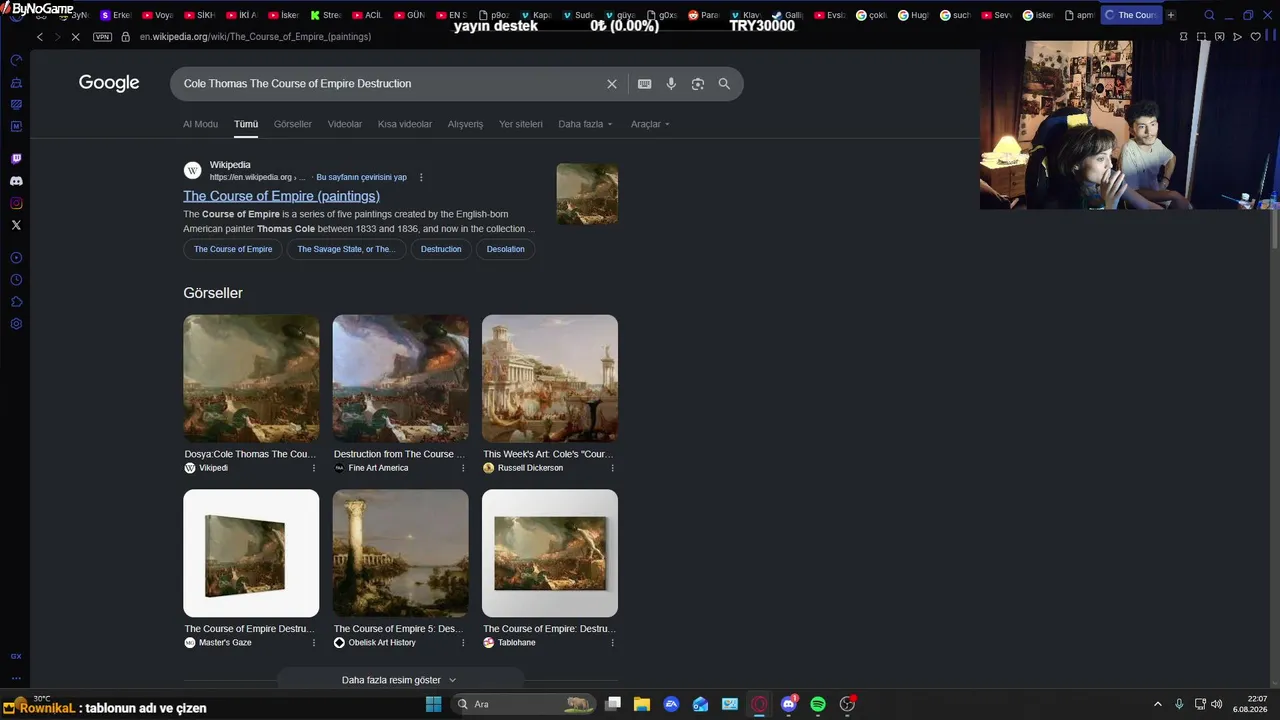Go back to the previous page
Viewport: 1280px width, 720px height.
pyautogui.click(x=40, y=37)
